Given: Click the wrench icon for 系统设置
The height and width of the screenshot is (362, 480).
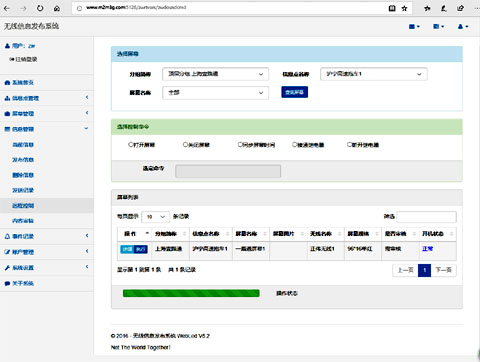Looking at the screenshot, I should point(7,268).
